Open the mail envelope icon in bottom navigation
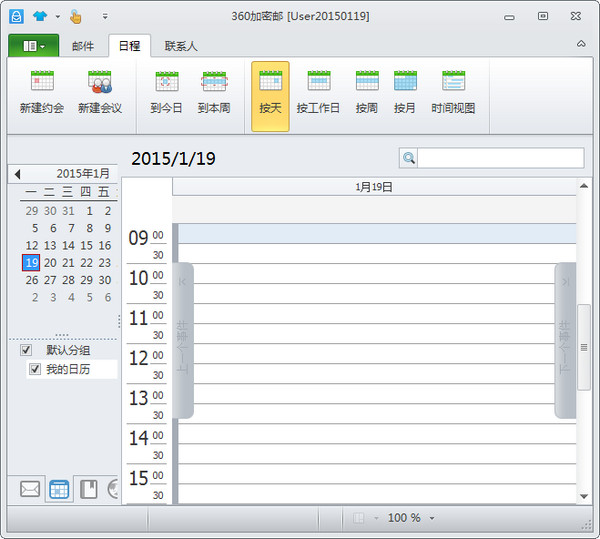 point(30,489)
